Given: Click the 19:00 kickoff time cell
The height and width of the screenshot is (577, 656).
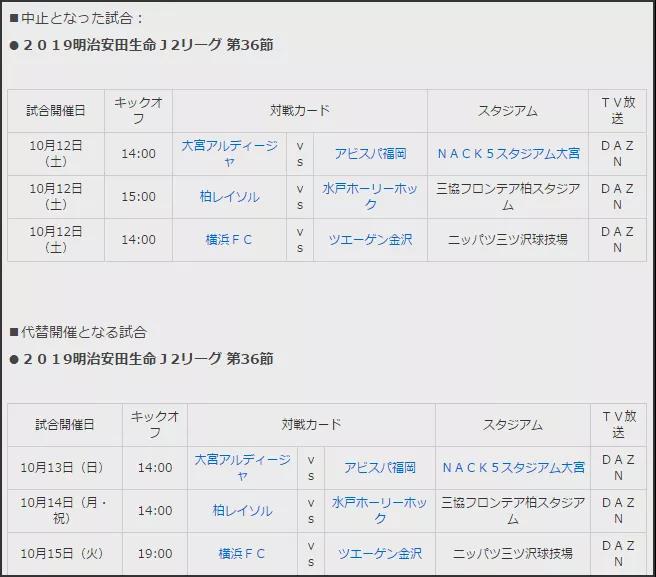Looking at the screenshot, I should (155, 554).
